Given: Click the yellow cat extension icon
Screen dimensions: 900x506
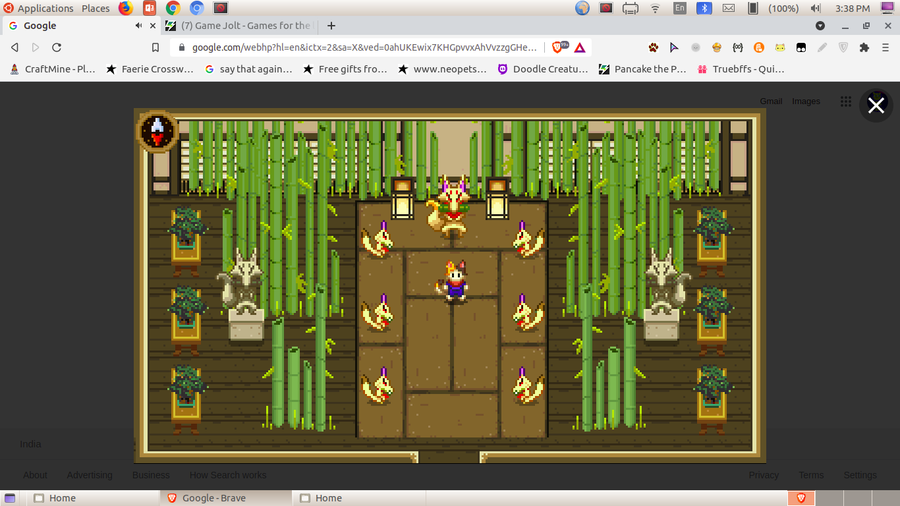Looking at the screenshot, I should (780, 48).
